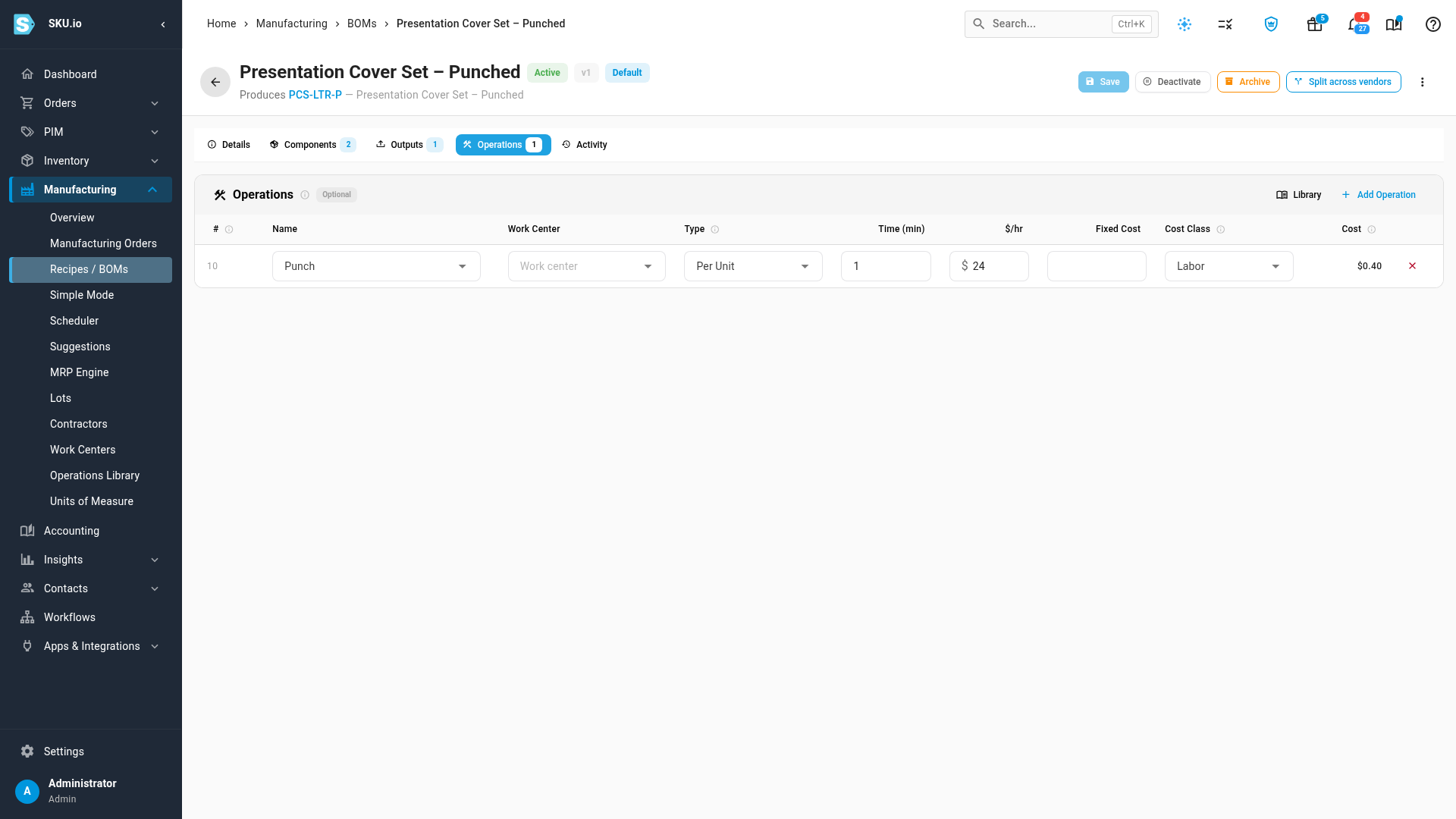Screen dimensions: 1456x819
Task: Switch to the Activity tab
Action: tap(585, 145)
